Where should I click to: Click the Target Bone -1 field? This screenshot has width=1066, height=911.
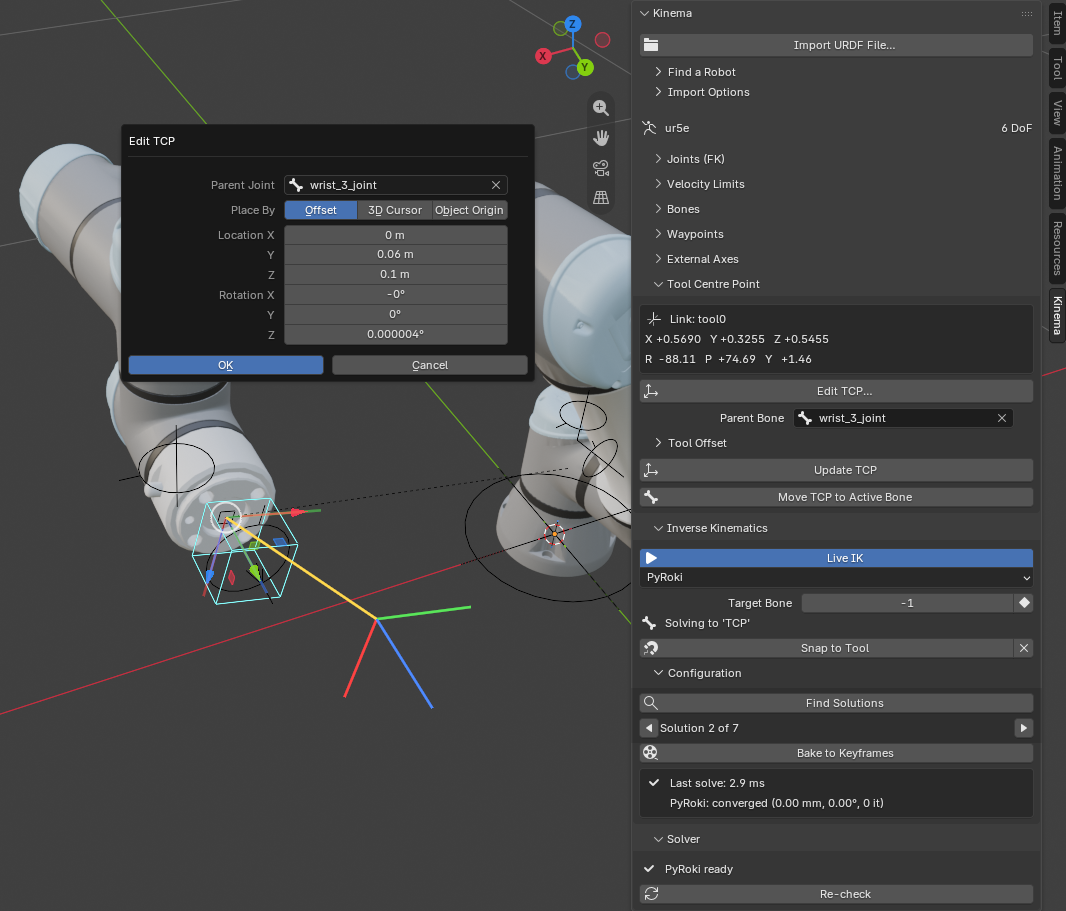click(907, 603)
